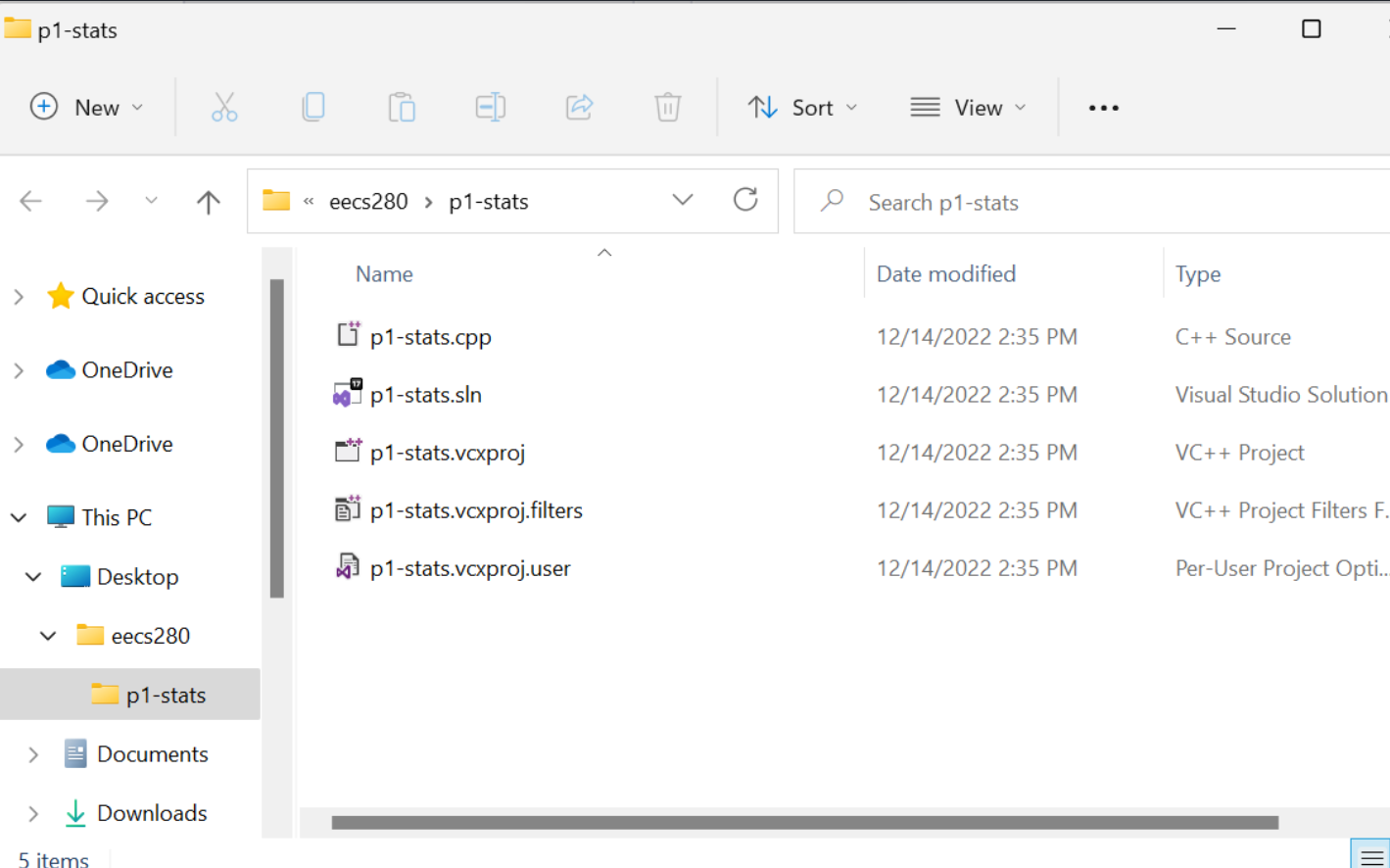
Task: Click the Cut scissors icon
Action: pyautogui.click(x=224, y=107)
